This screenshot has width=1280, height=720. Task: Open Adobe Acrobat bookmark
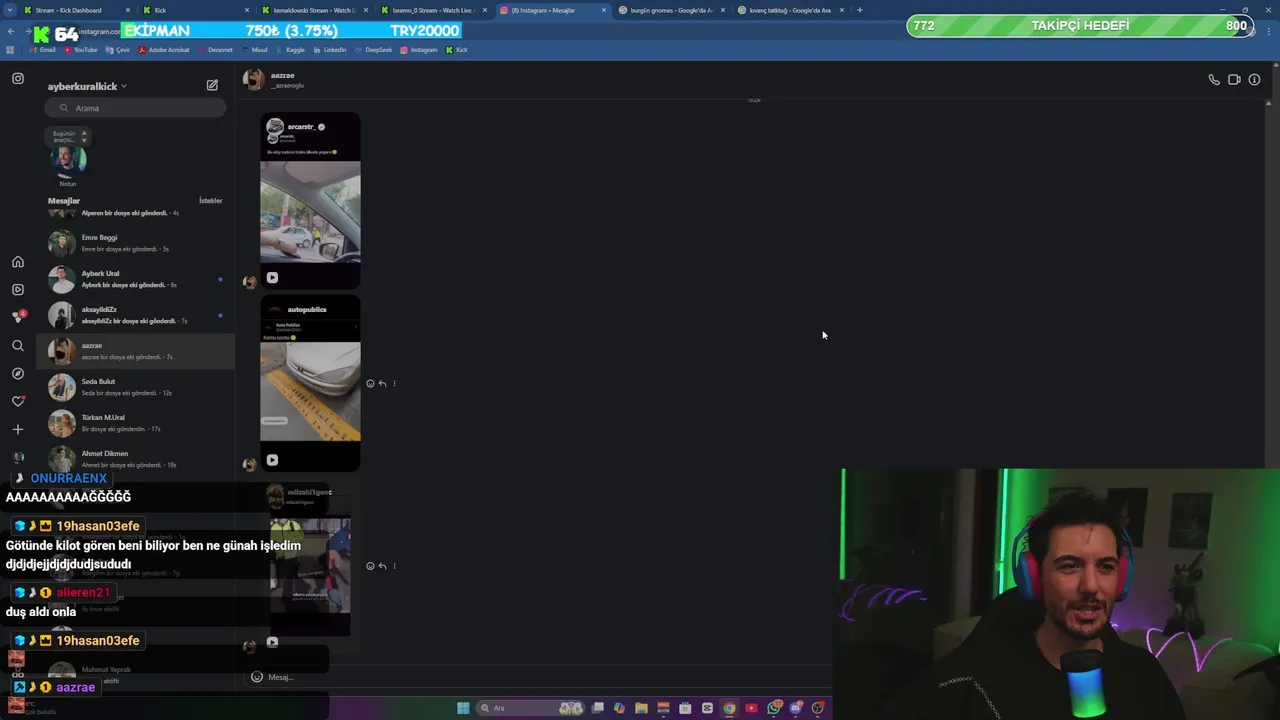click(x=164, y=50)
